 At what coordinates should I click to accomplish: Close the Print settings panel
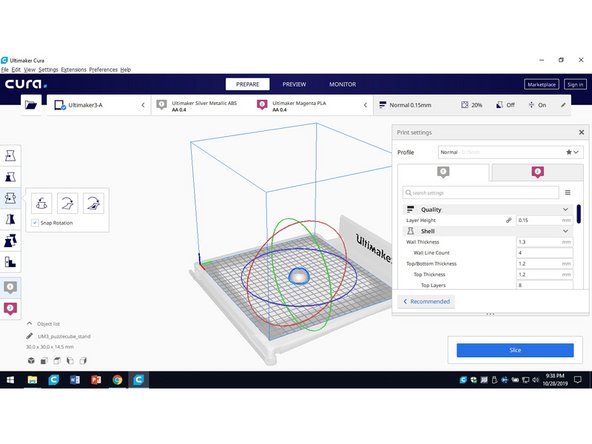(x=581, y=132)
